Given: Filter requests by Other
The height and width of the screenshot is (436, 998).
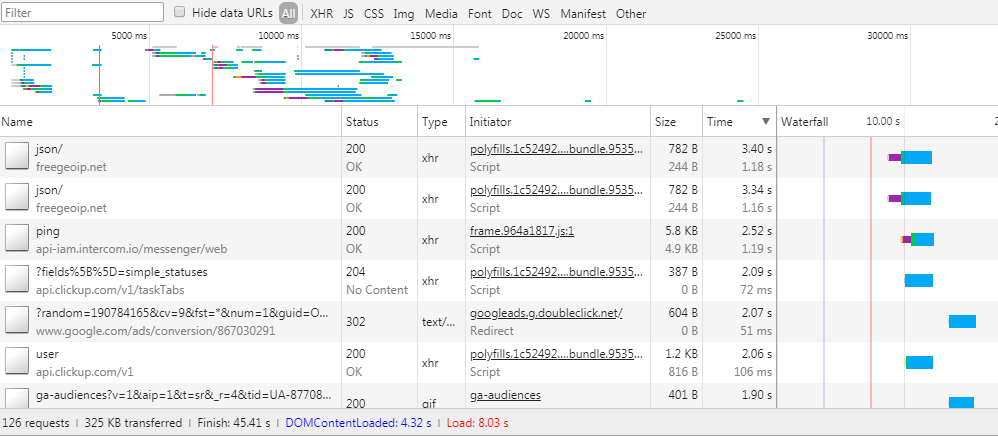Looking at the screenshot, I should pos(631,13).
